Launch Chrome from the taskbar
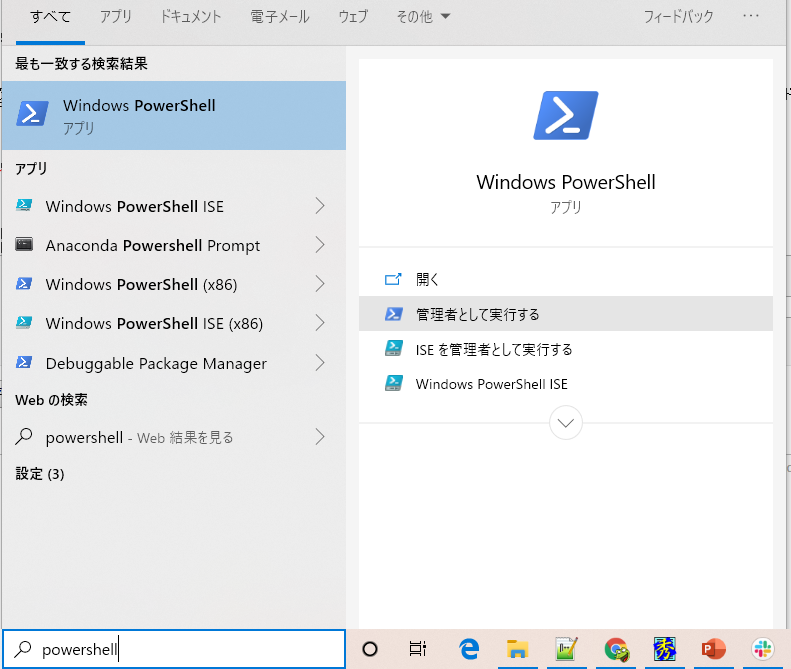This screenshot has height=669, width=791. (x=616, y=649)
